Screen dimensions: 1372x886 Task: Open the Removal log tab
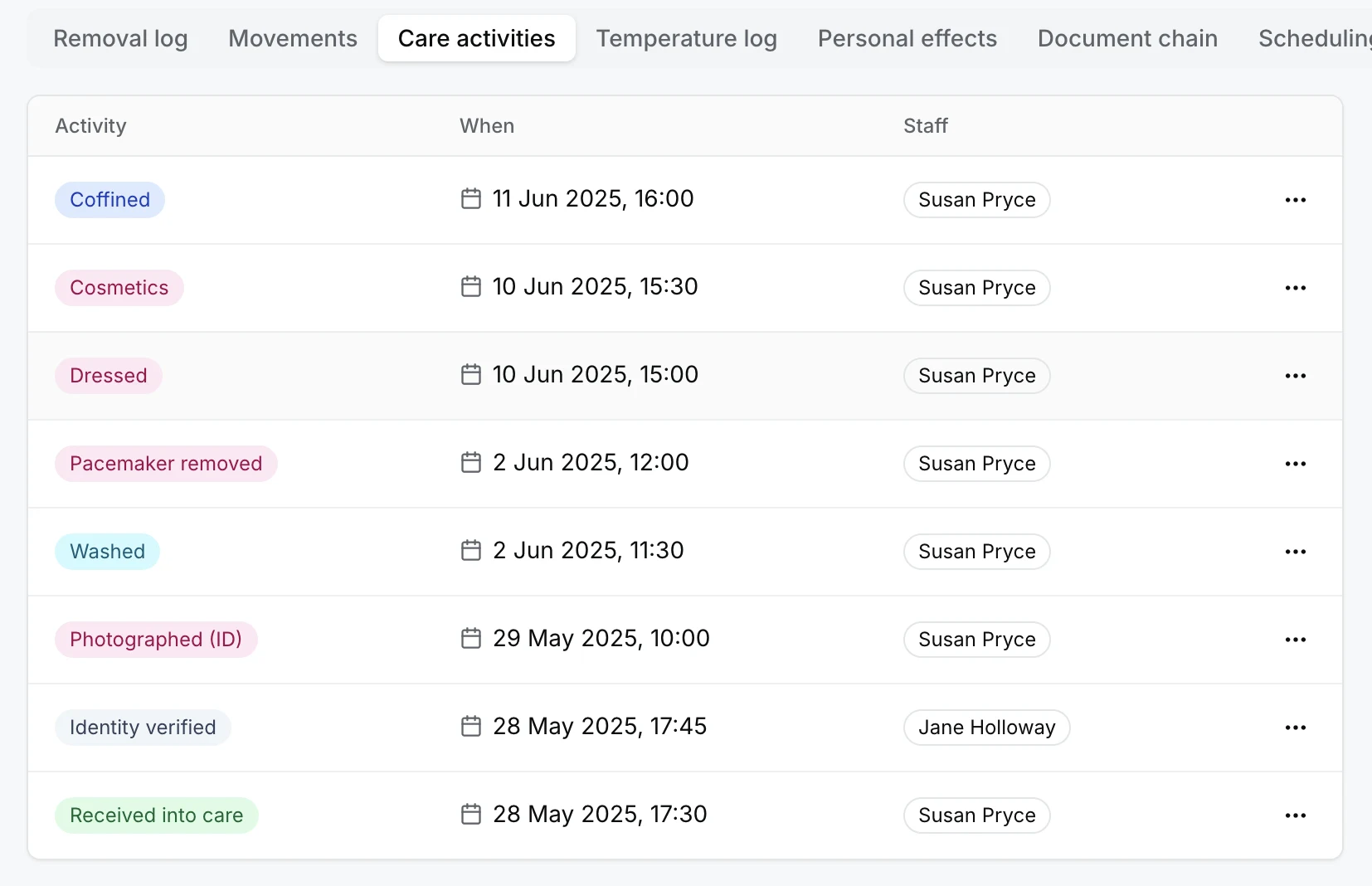[x=120, y=38]
